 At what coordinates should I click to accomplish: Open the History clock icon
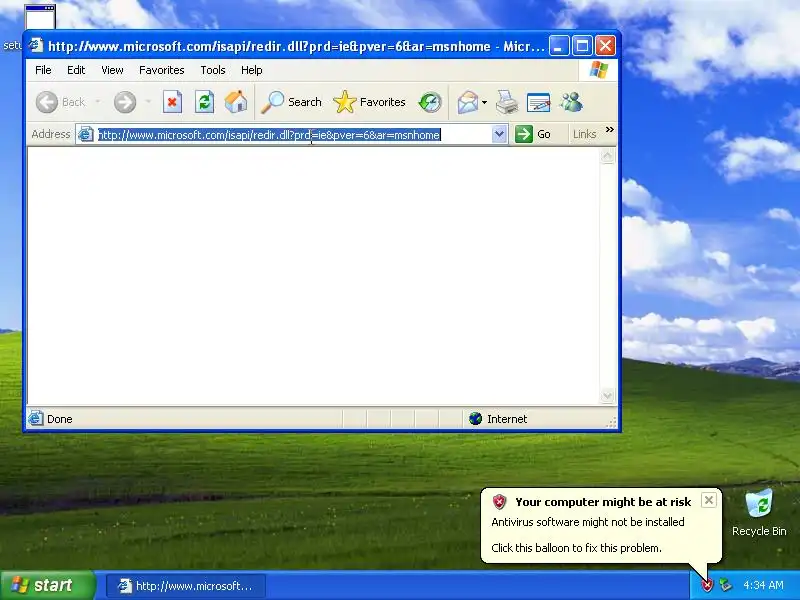point(430,102)
